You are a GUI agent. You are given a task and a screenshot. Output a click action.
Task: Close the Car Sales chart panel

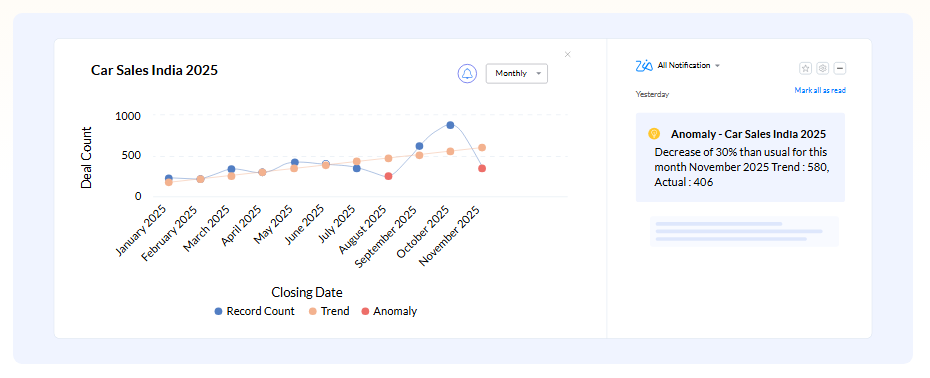tap(568, 55)
